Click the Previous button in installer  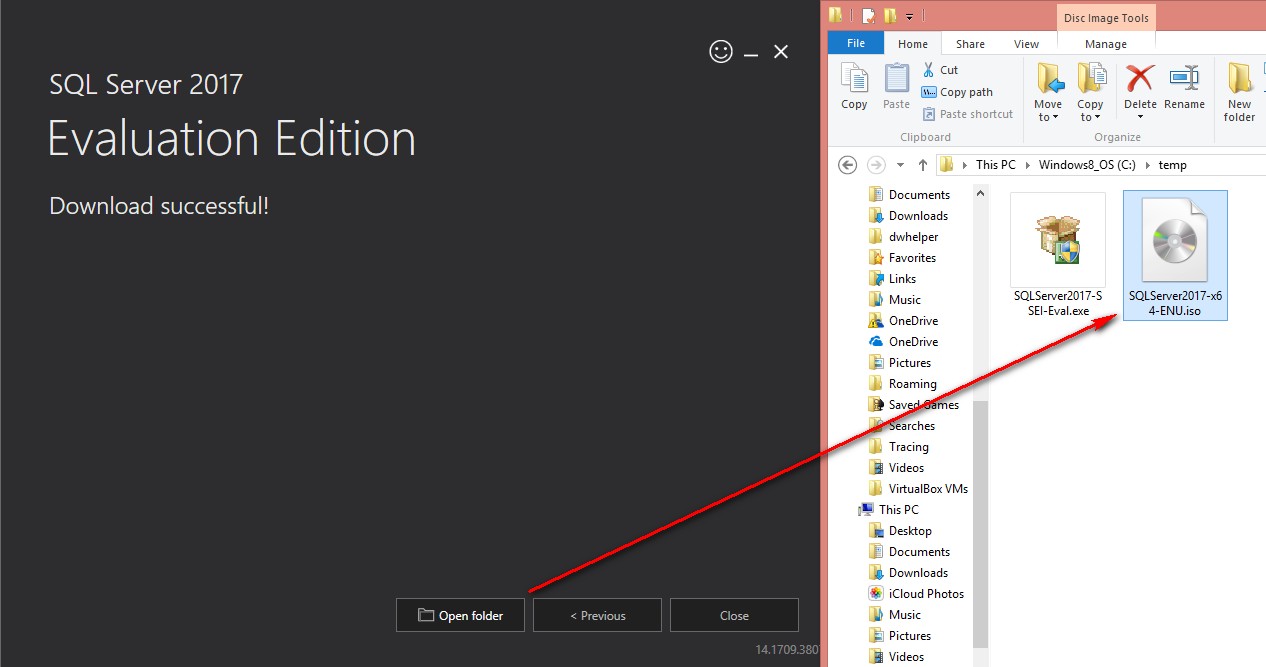click(597, 615)
